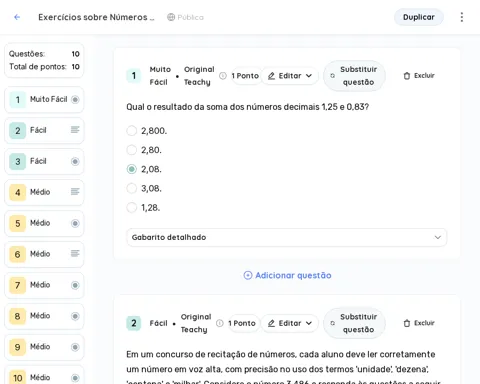This screenshot has height=384, width=480.
Task: Click the pencil icon in question 2 Editar
Action: 272,323
